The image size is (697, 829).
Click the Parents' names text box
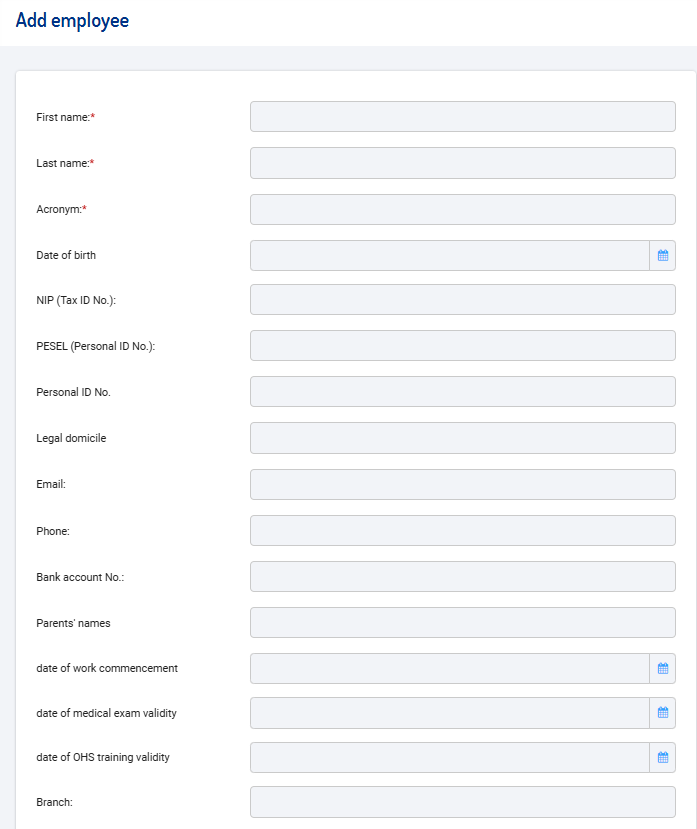(463, 622)
